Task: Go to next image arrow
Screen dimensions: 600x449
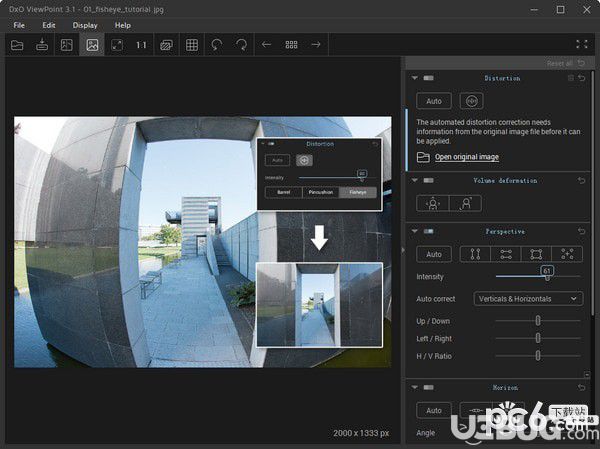Action: coord(316,45)
